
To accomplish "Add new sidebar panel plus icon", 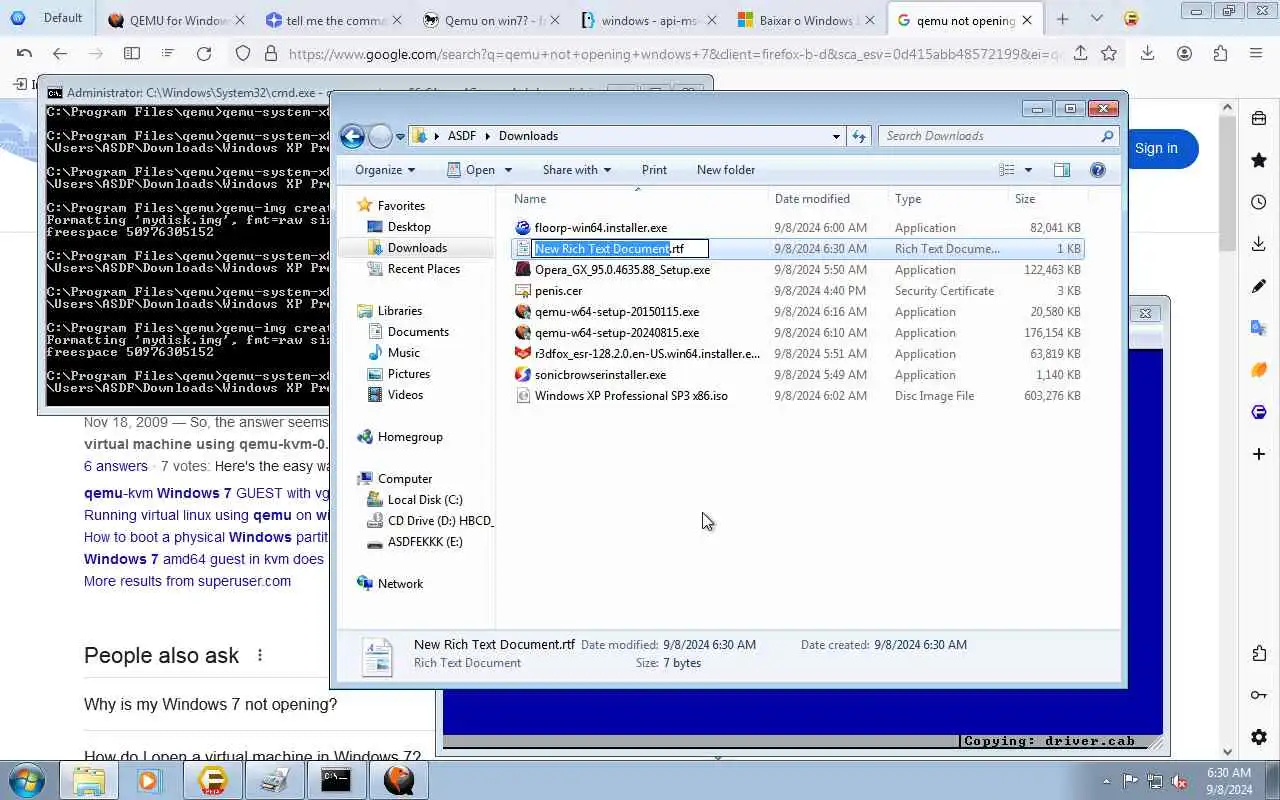I will pyautogui.click(x=1259, y=454).
